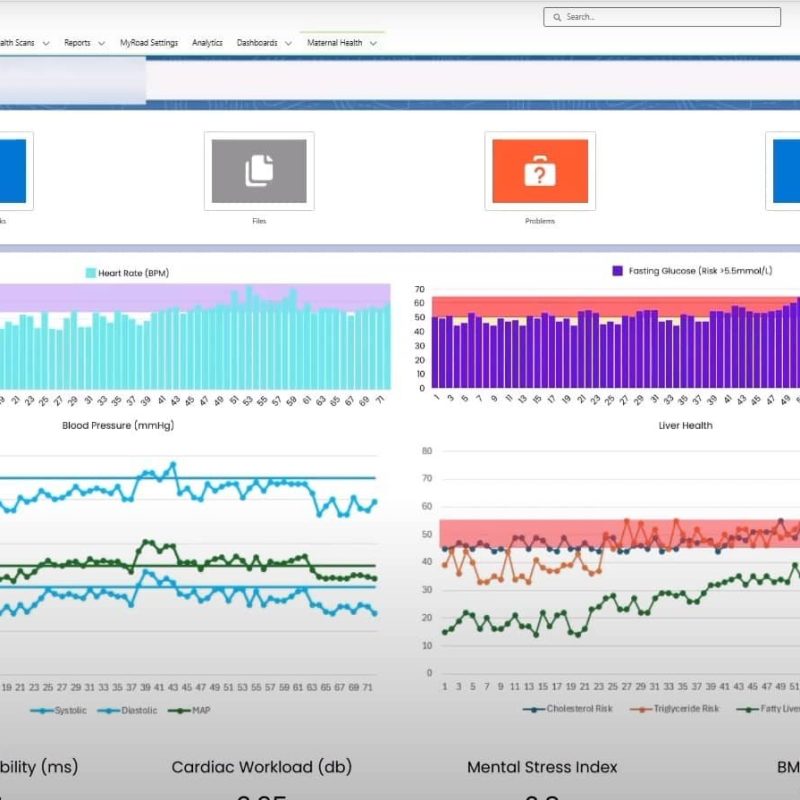Open the Maternal Health dropdown arrow
This screenshot has width=800, height=800.
tap(373, 43)
